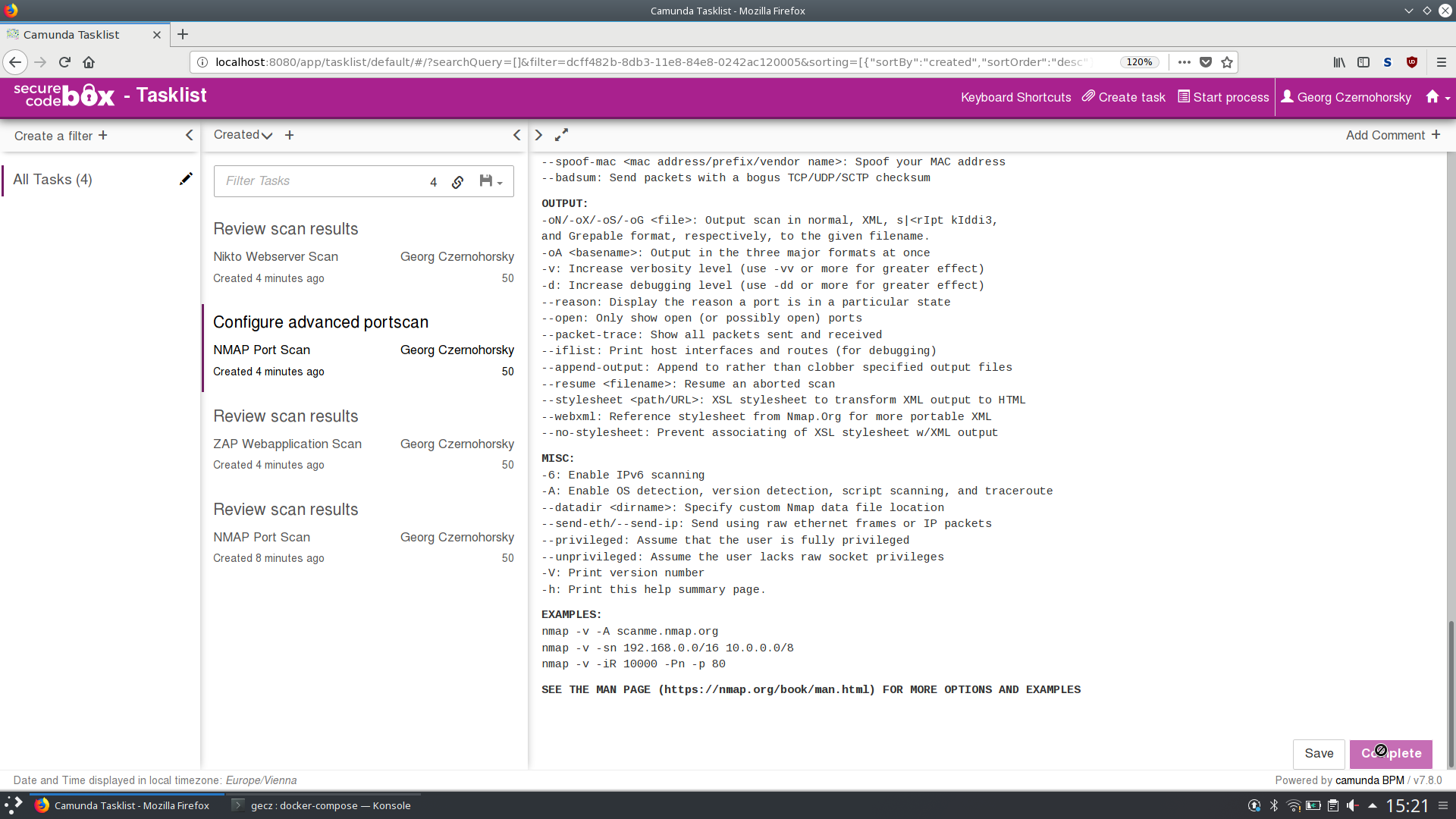
Task: Open the Firefox hamburger menu
Action: 1442,62
